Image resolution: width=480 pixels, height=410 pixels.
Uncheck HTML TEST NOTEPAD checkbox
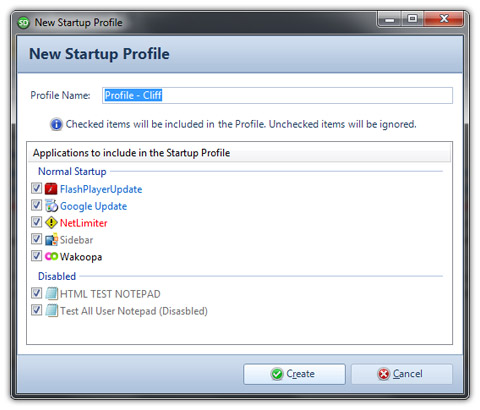[36, 293]
